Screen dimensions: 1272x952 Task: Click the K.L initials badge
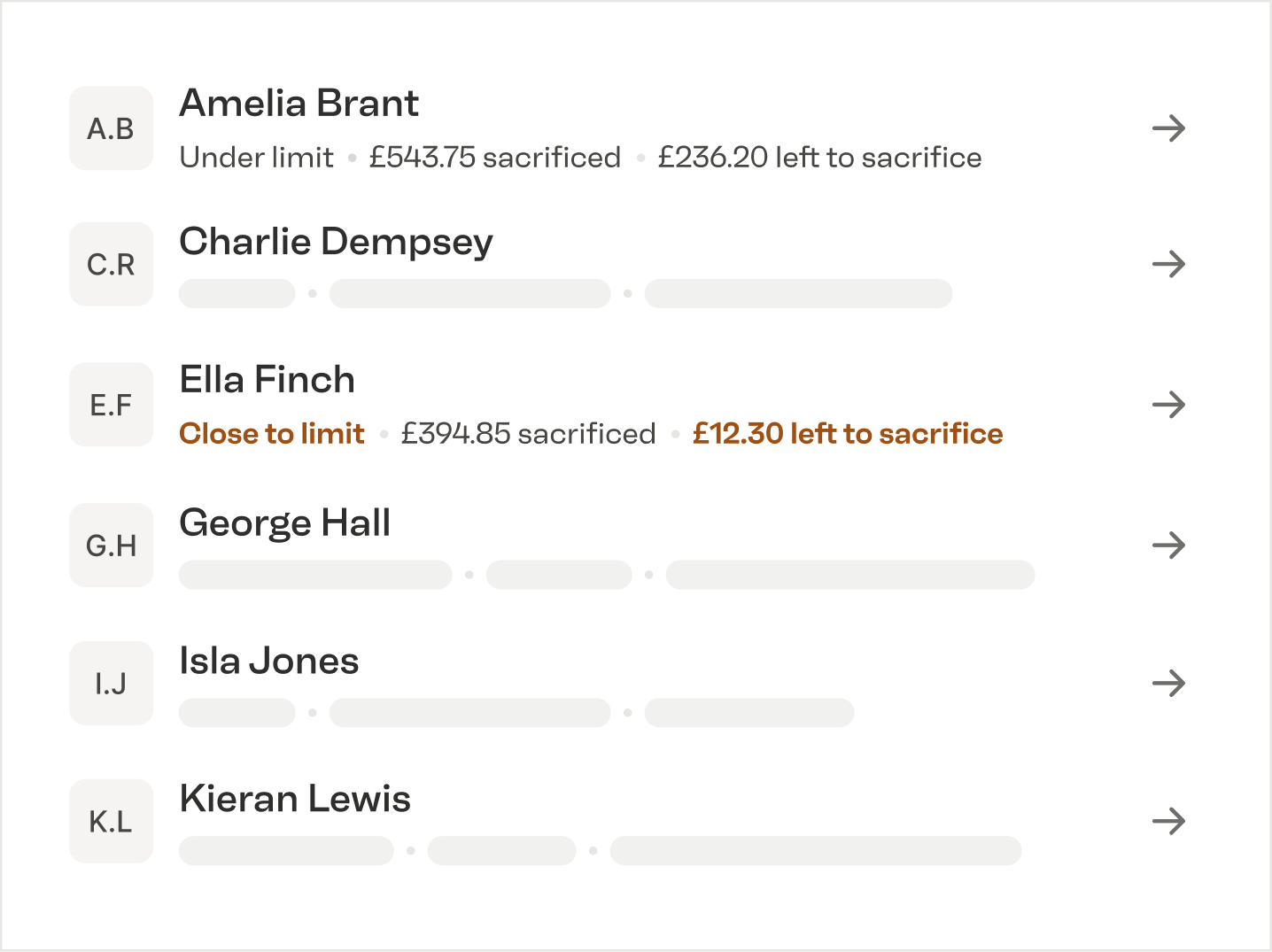coord(112,821)
